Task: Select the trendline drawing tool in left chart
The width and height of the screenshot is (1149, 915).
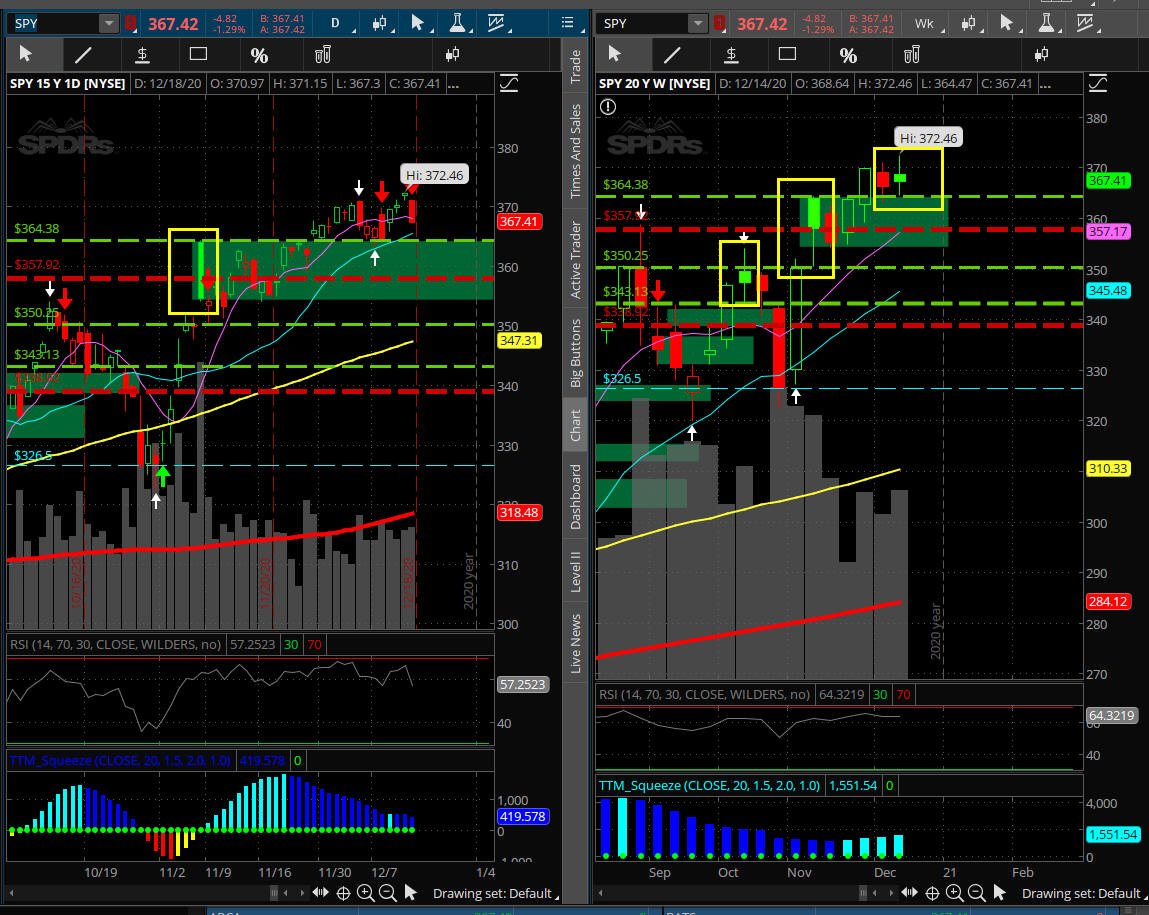Action: point(84,55)
